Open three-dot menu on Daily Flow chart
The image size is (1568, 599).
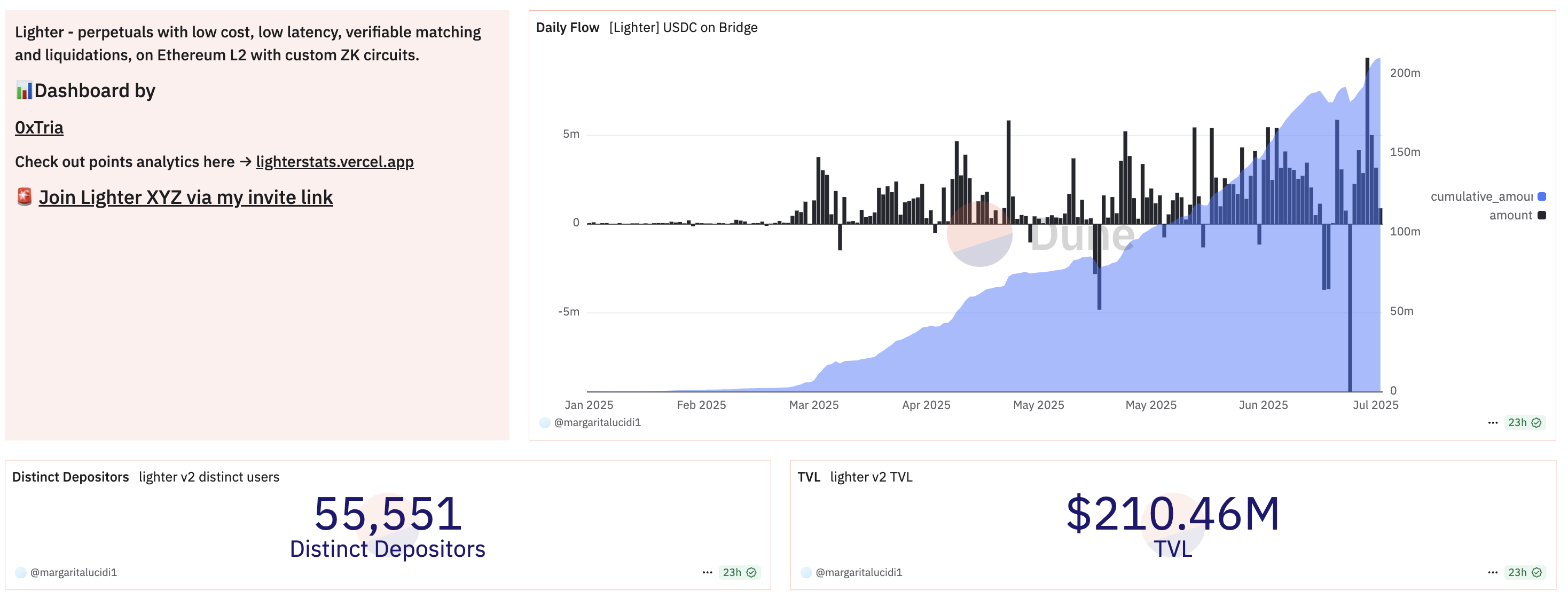pyautogui.click(x=1492, y=422)
